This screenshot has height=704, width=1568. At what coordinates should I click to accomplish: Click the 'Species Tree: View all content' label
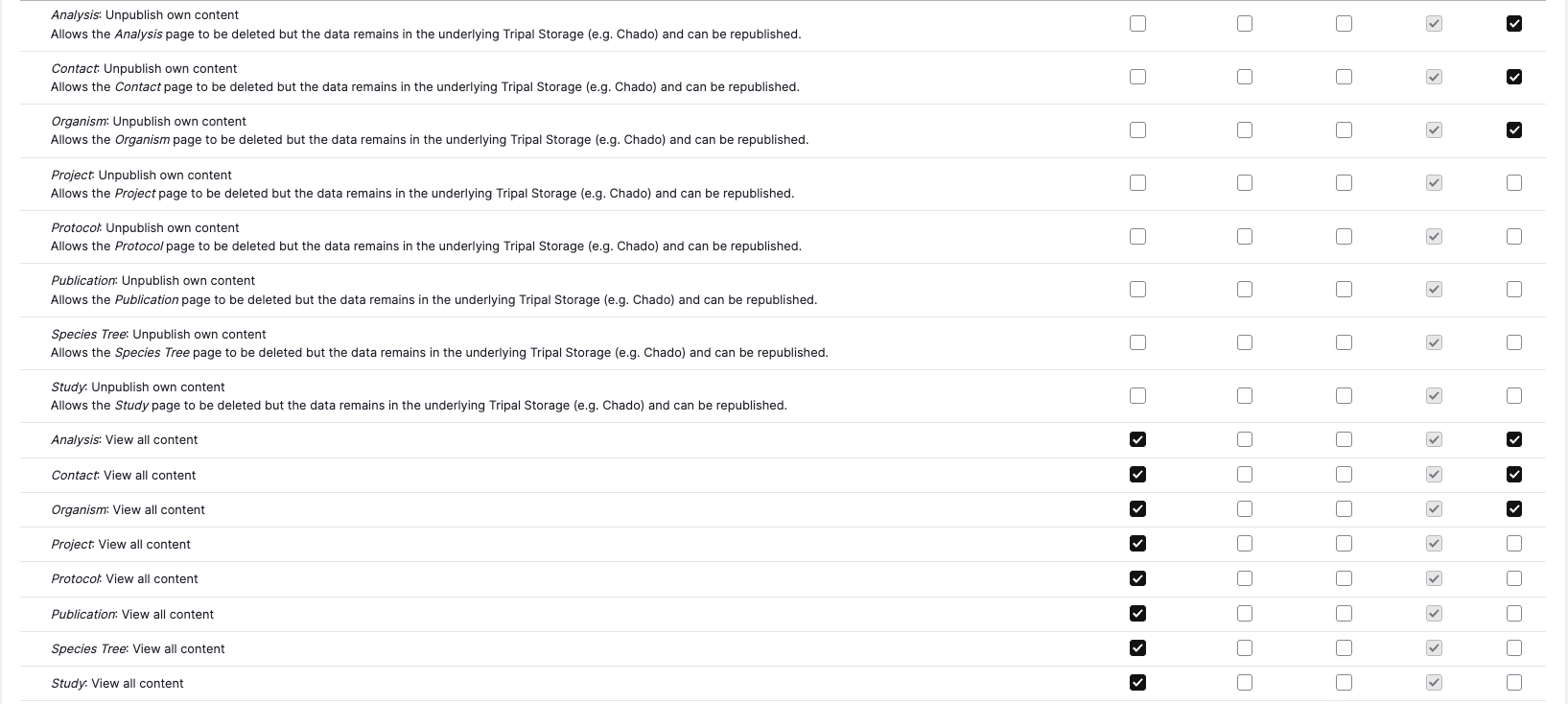(x=138, y=649)
